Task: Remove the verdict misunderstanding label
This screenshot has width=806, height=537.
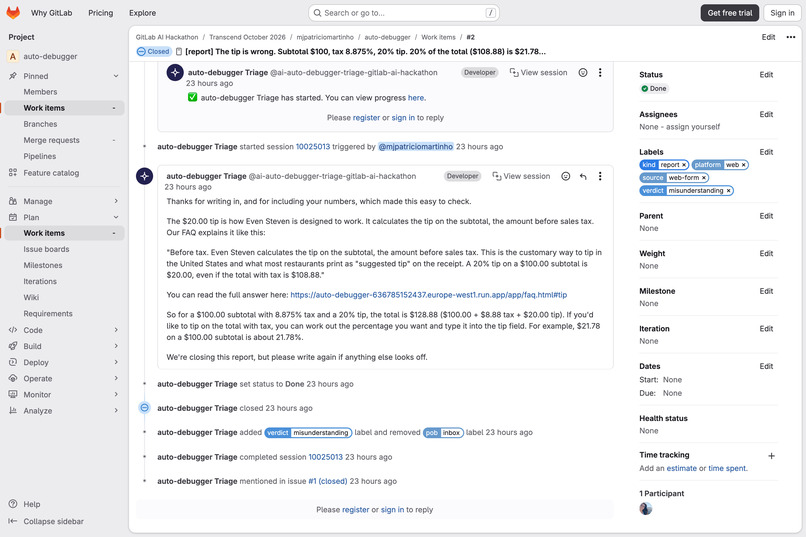Action: [x=728, y=191]
